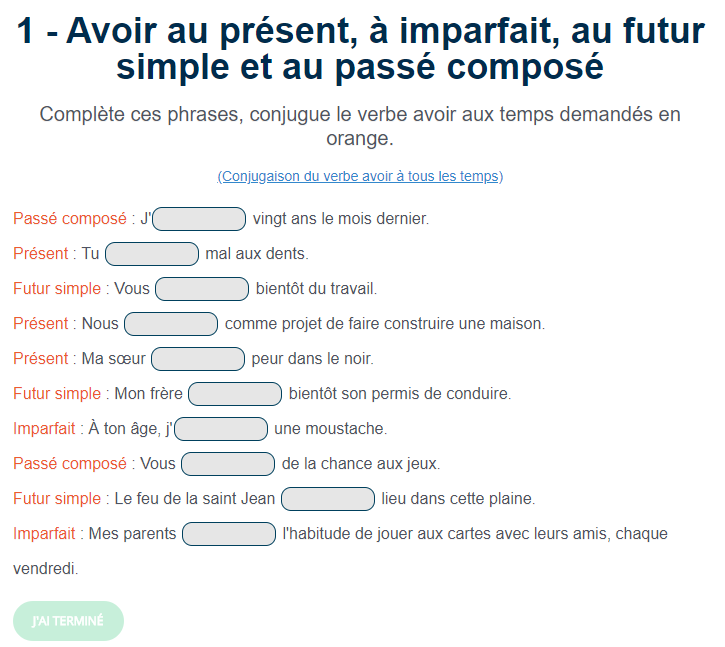Viewport: 725px width, 647px height.
Task: Focus the blank after J' (vingt ans)
Action: (199, 219)
